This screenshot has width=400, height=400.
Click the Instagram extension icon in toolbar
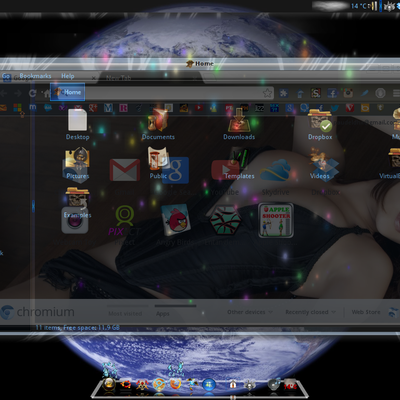point(348,93)
